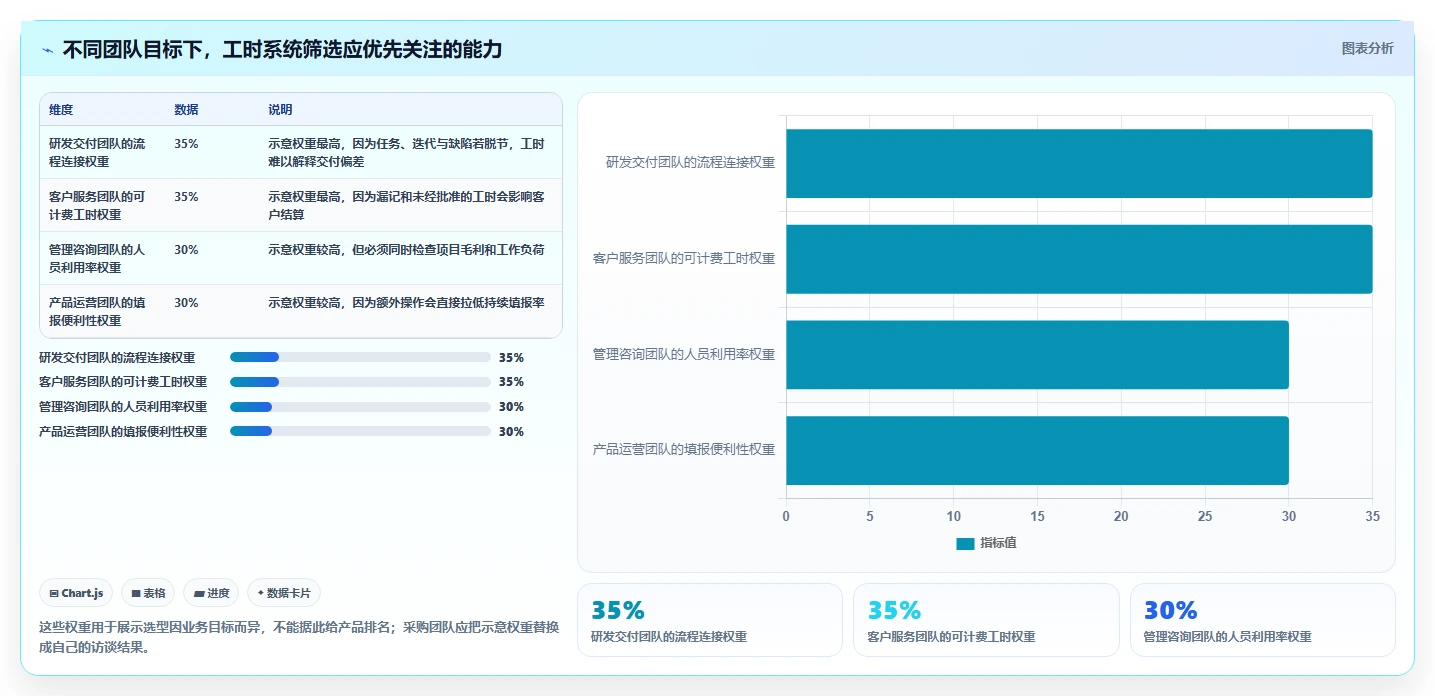Toggle the 指标值 legend color swatch

pyautogui.click(x=965, y=543)
